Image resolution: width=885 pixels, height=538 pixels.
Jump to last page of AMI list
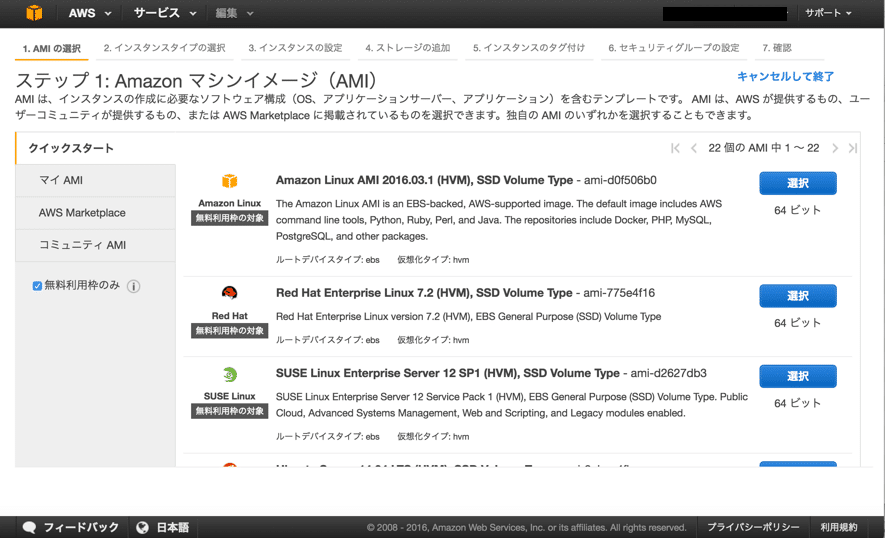pyautogui.click(x=852, y=148)
